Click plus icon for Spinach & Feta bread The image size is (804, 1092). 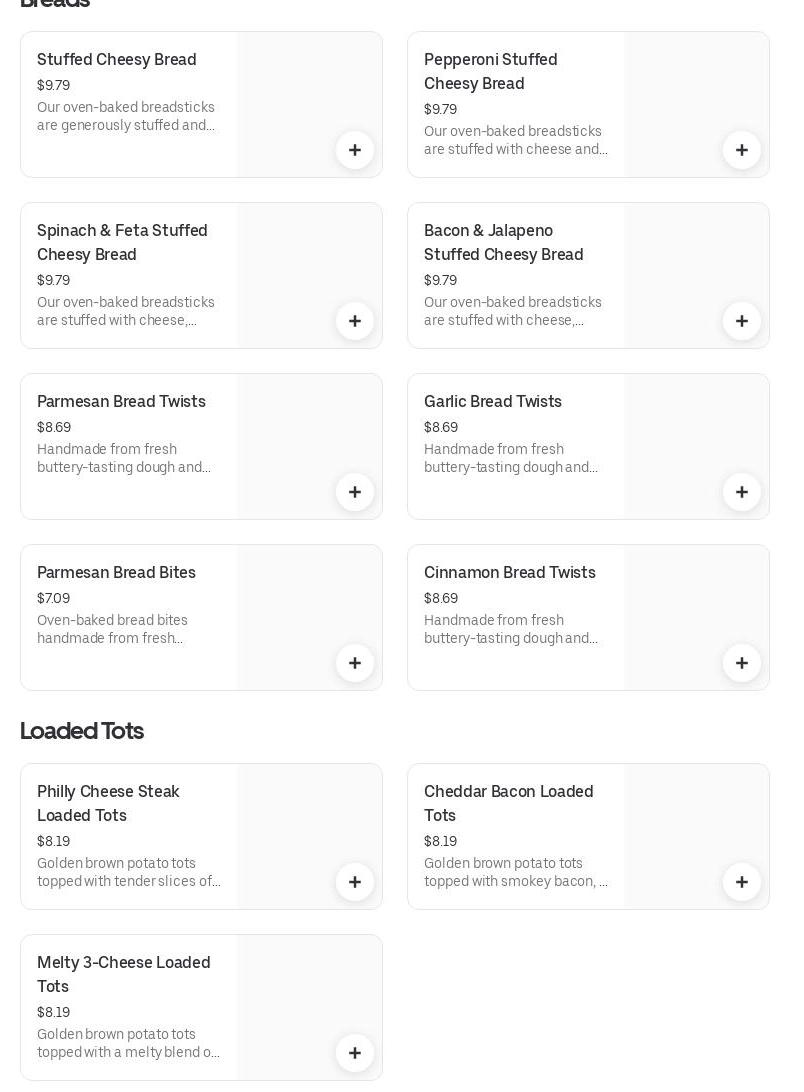[x=355, y=321]
